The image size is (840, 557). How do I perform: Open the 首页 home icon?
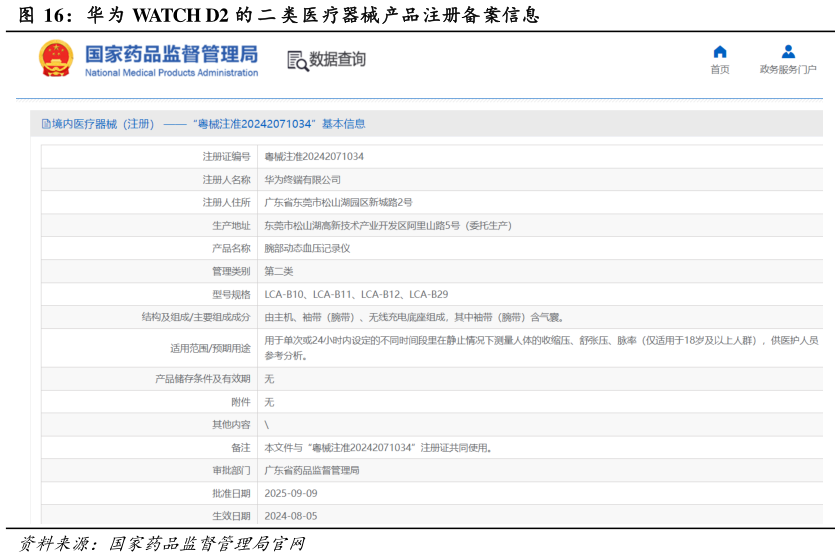click(x=720, y=51)
